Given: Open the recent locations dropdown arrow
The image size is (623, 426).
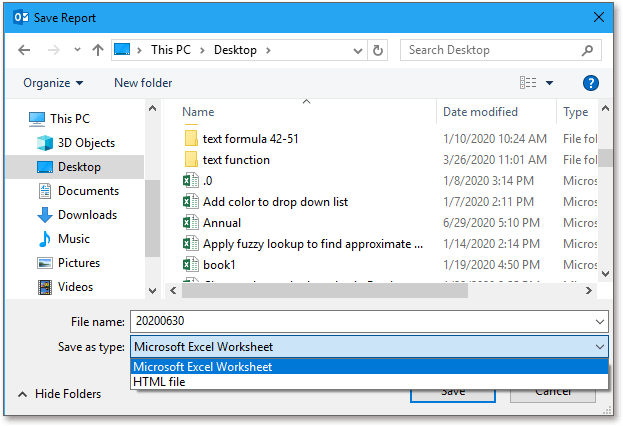Looking at the screenshot, I should (77, 50).
